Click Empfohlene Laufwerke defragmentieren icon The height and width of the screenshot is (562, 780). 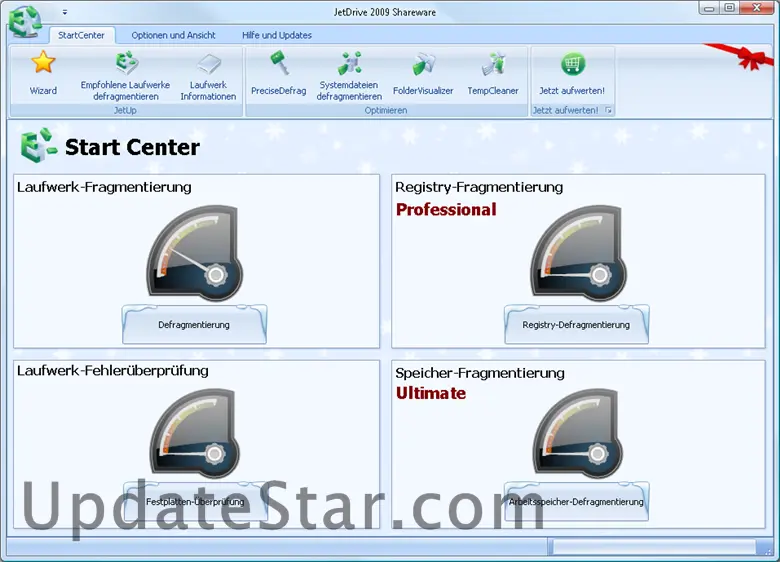[126, 63]
